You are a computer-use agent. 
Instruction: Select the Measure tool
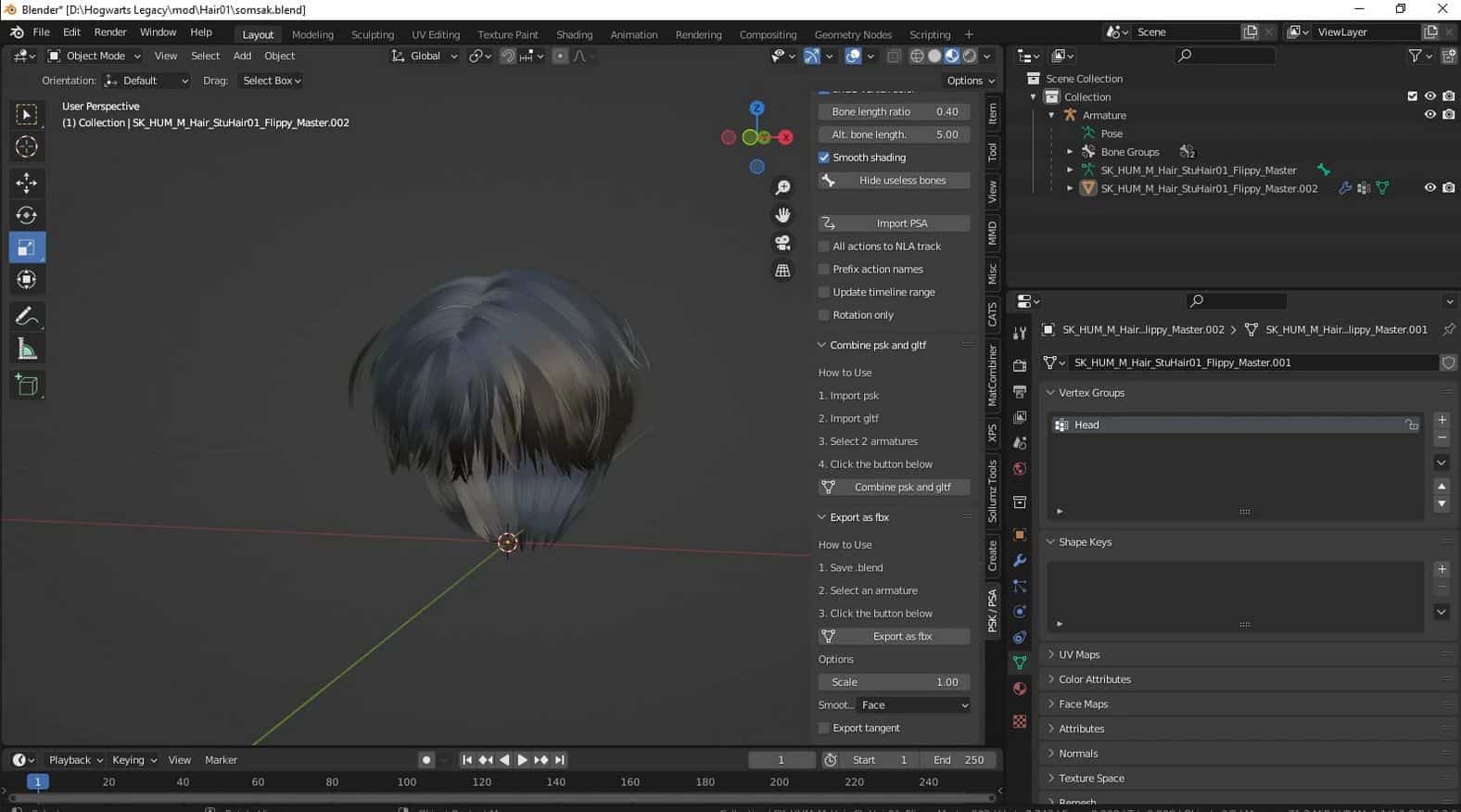pos(27,349)
